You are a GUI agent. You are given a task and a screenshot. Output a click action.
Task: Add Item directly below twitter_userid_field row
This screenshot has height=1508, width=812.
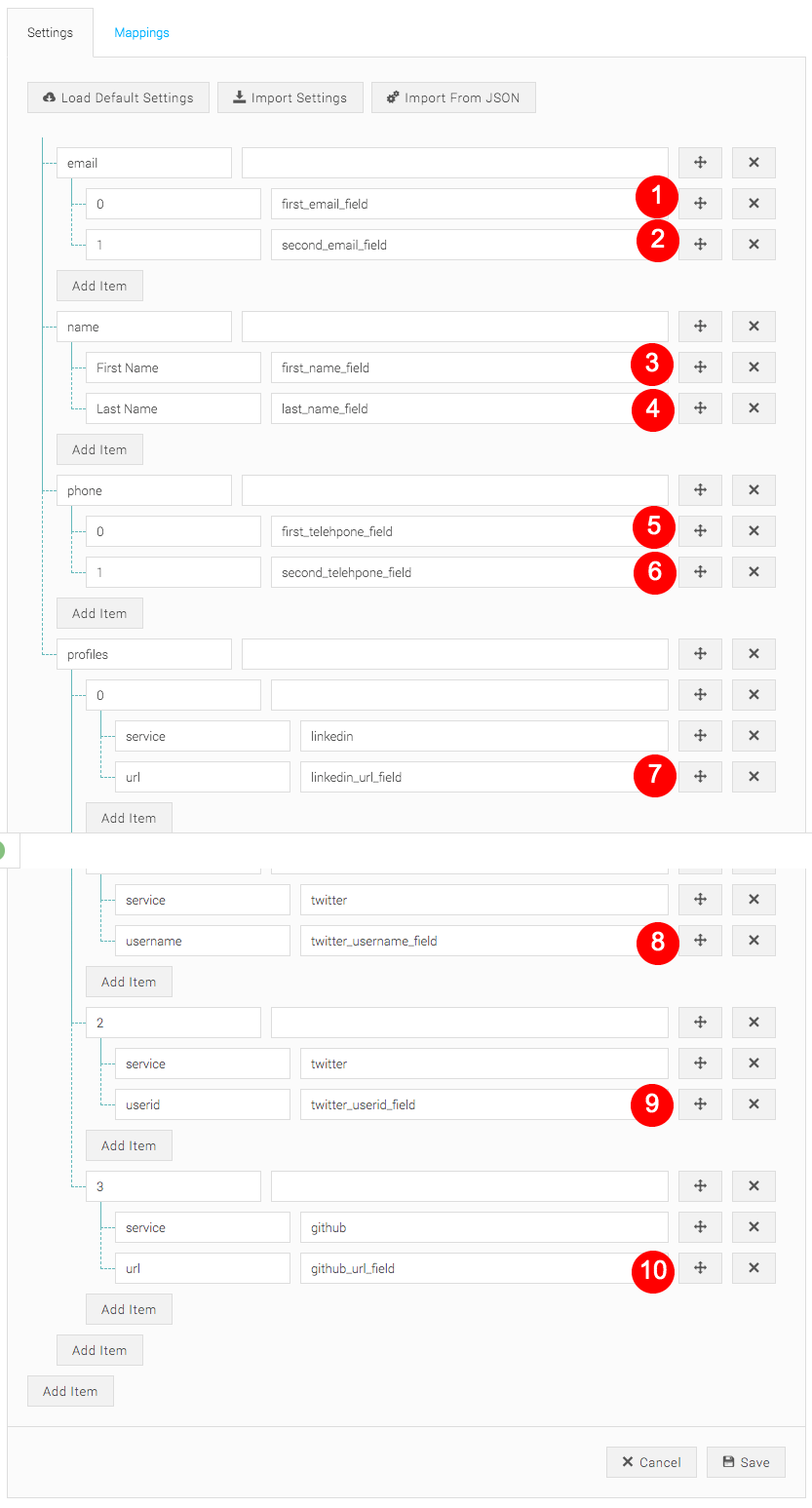point(129,1145)
